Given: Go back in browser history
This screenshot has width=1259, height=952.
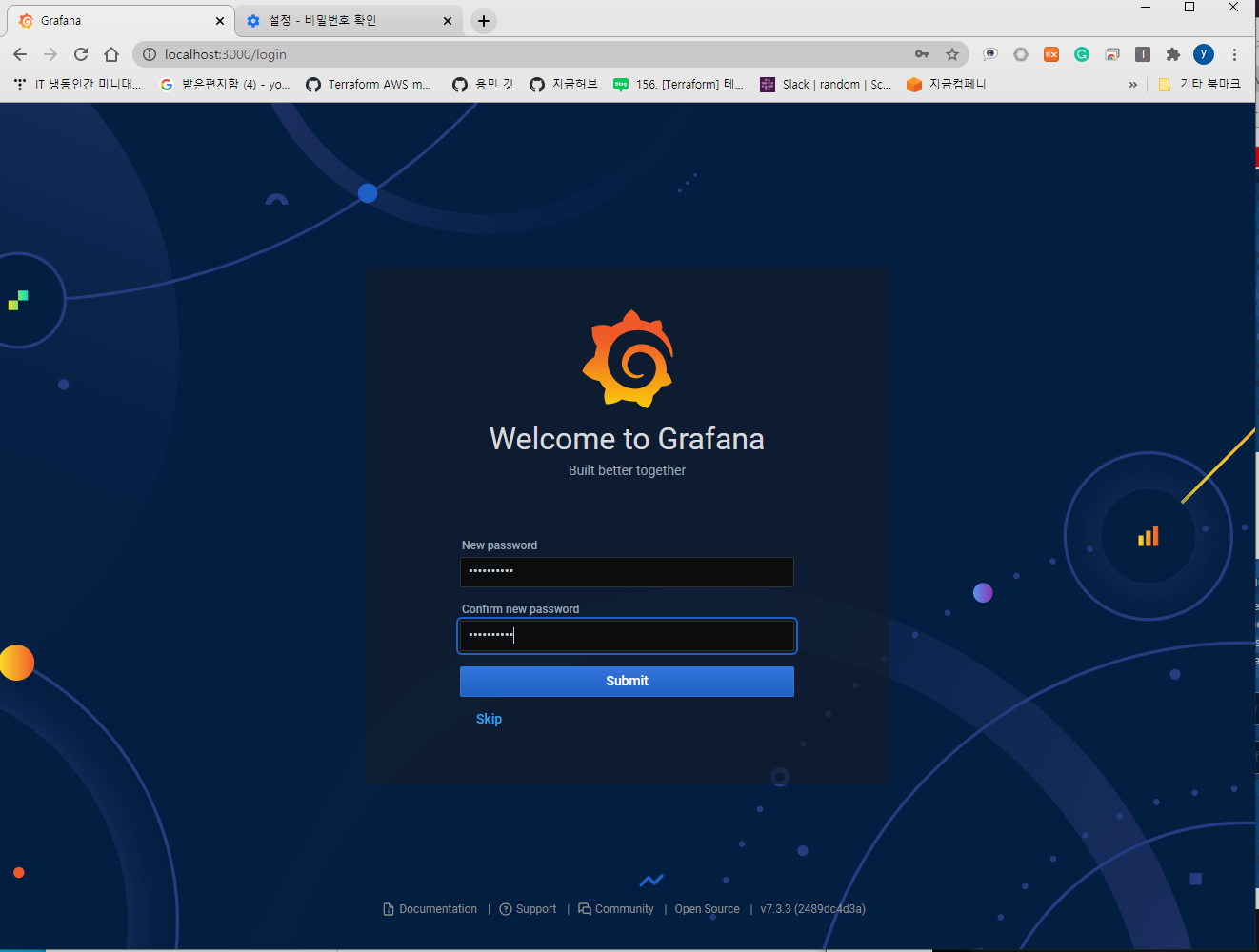Looking at the screenshot, I should coord(20,54).
